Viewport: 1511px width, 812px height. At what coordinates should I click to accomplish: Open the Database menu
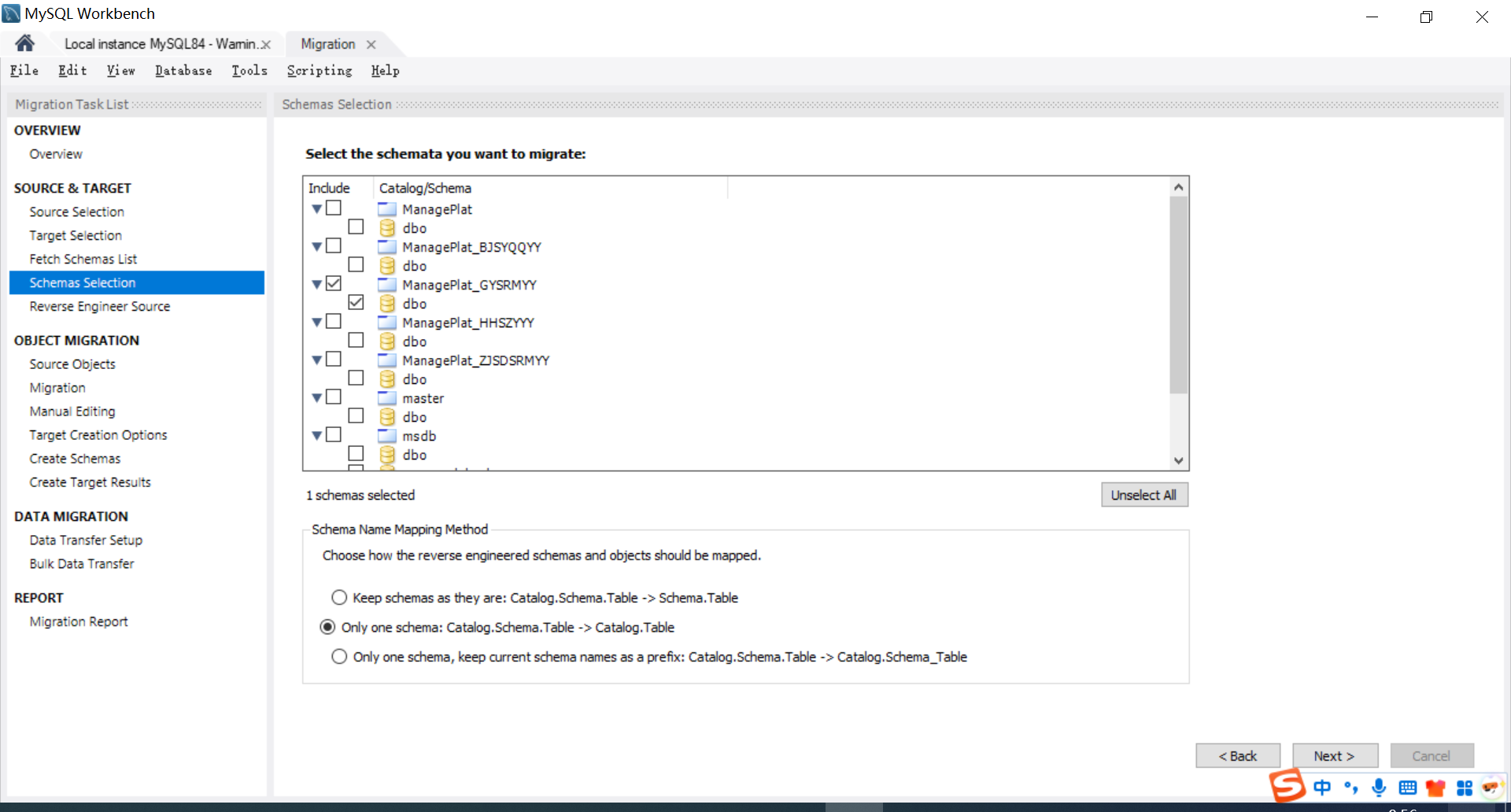(183, 71)
